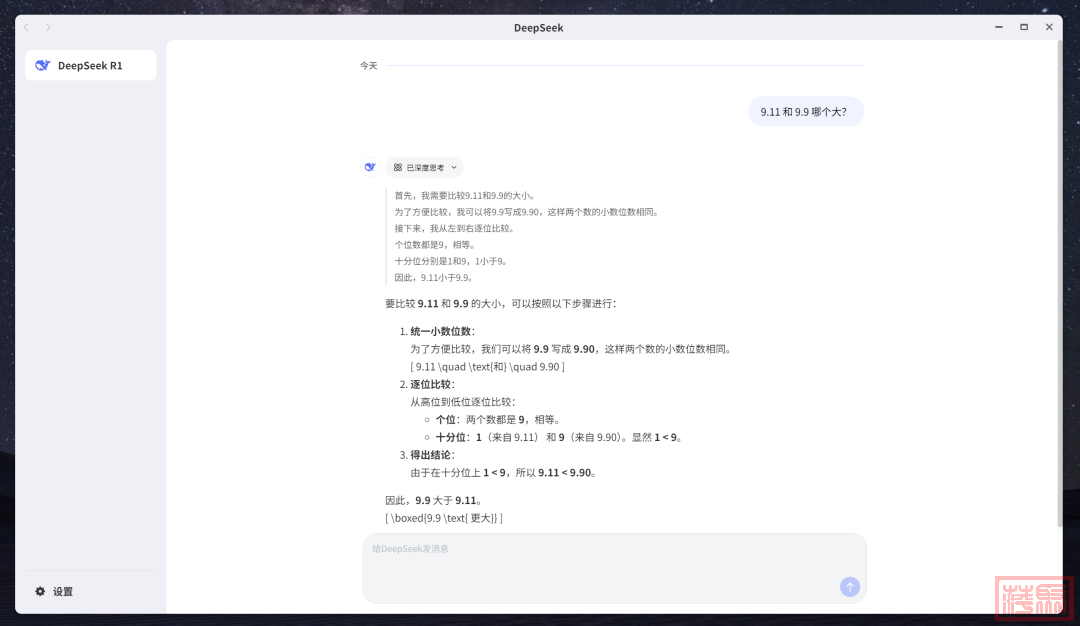This screenshot has height=626, width=1080.
Task: Click the thinking line "接下来，我从左到右逐位比较。"
Action: 455,229
